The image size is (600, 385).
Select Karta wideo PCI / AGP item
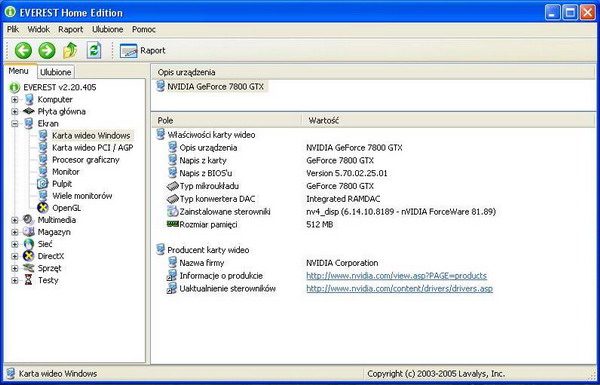(x=93, y=148)
